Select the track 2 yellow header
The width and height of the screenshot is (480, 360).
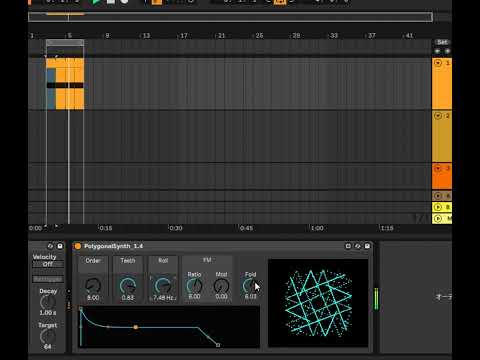pyautogui.click(x=442, y=136)
